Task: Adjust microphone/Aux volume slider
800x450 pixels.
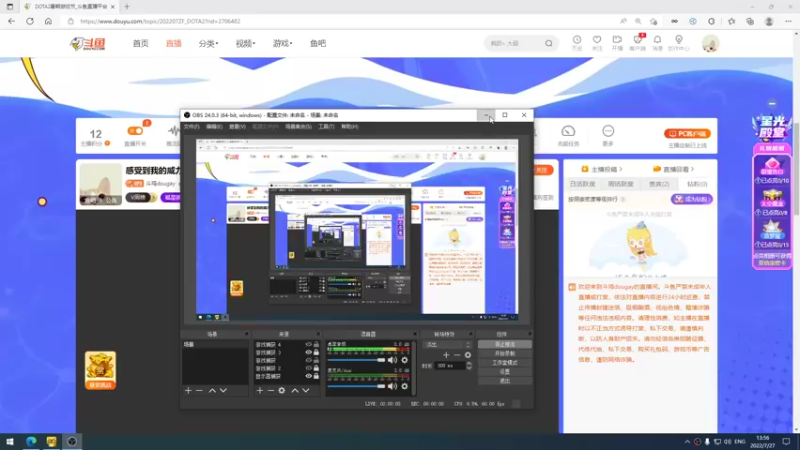Action: click(x=357, y=386)
